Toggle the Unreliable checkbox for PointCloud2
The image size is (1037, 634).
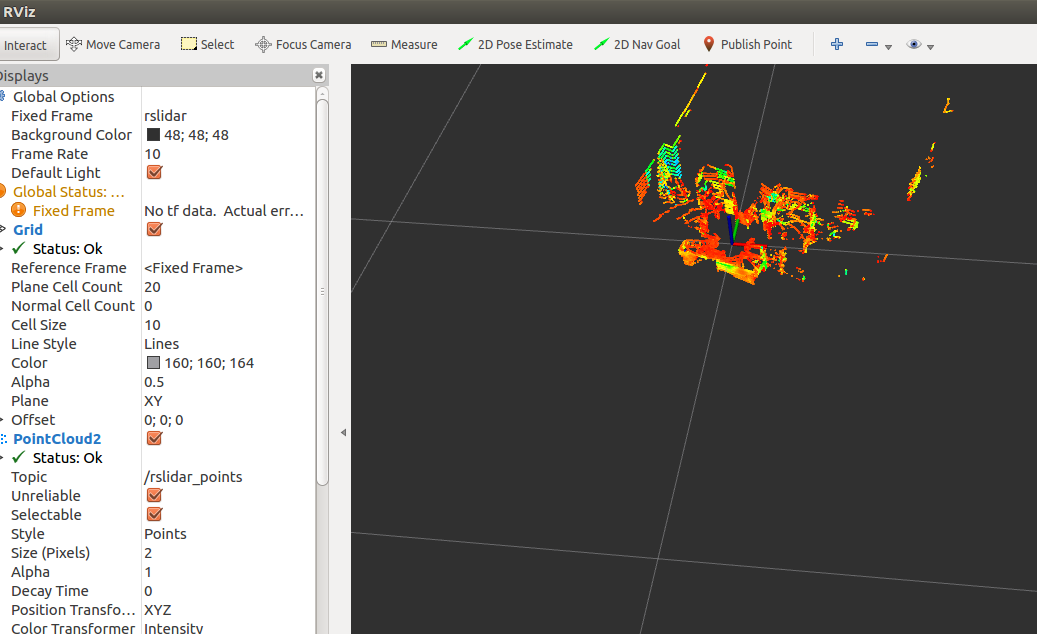pyautogui.click(x=153, y=495)
